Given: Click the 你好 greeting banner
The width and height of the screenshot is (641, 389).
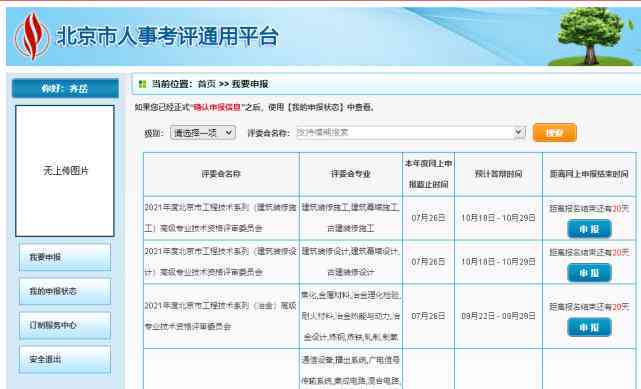Looking at the screenshot, I should (x=65, y=88).
